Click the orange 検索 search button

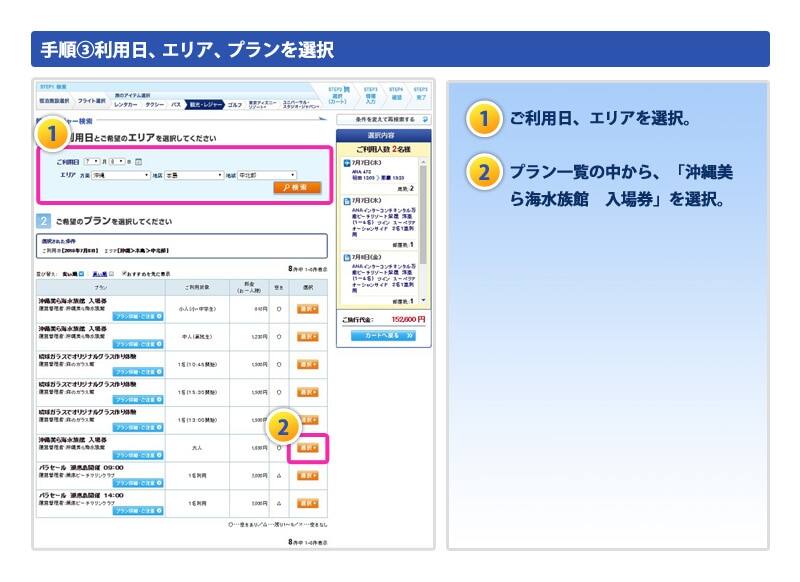coord(298,187)
